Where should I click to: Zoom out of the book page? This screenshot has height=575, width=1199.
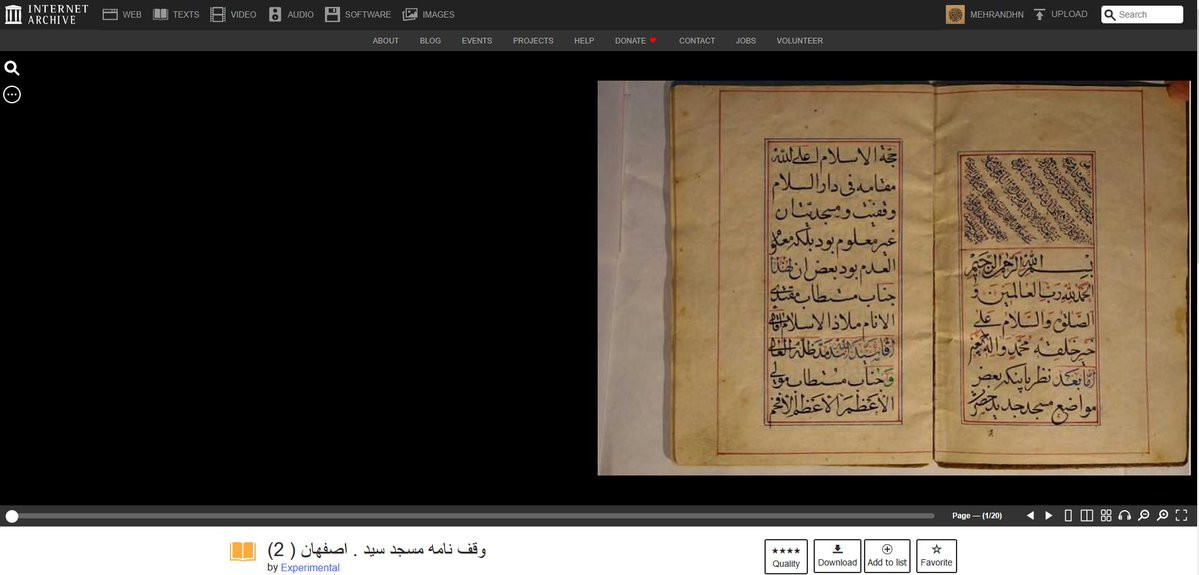tap(1144, 516)
